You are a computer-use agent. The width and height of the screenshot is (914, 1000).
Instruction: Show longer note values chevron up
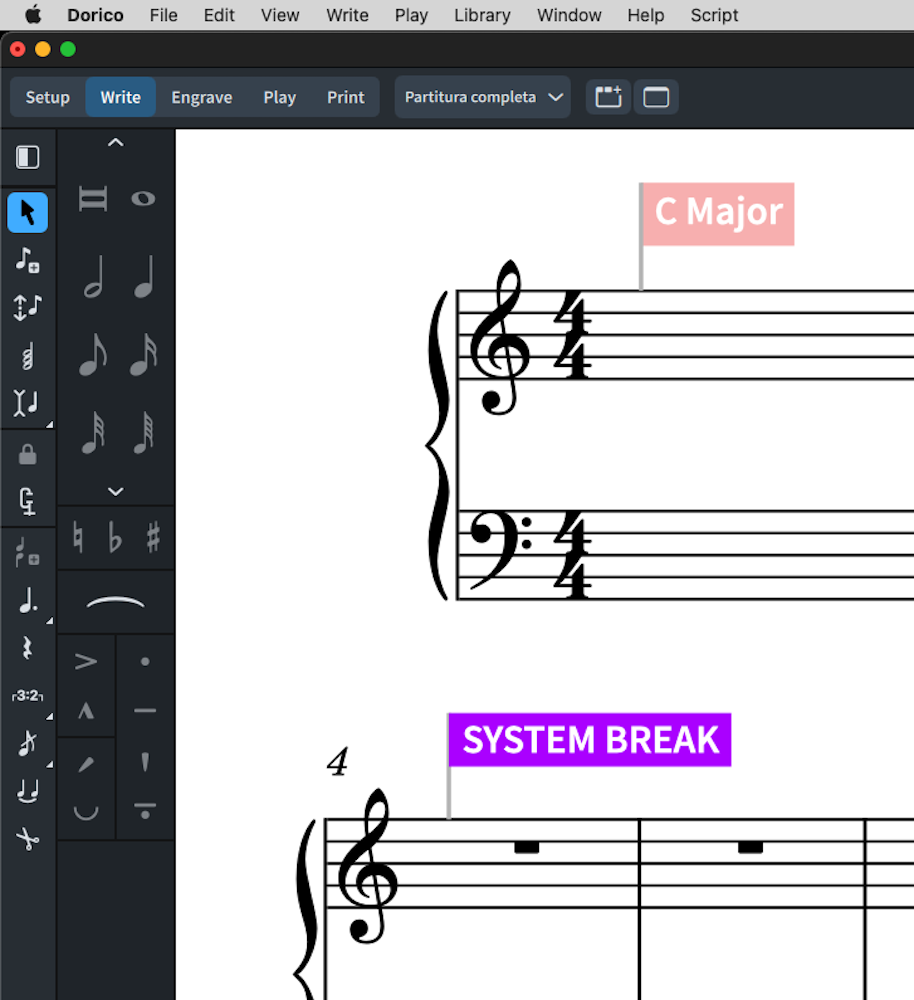[x=115, y=142]
